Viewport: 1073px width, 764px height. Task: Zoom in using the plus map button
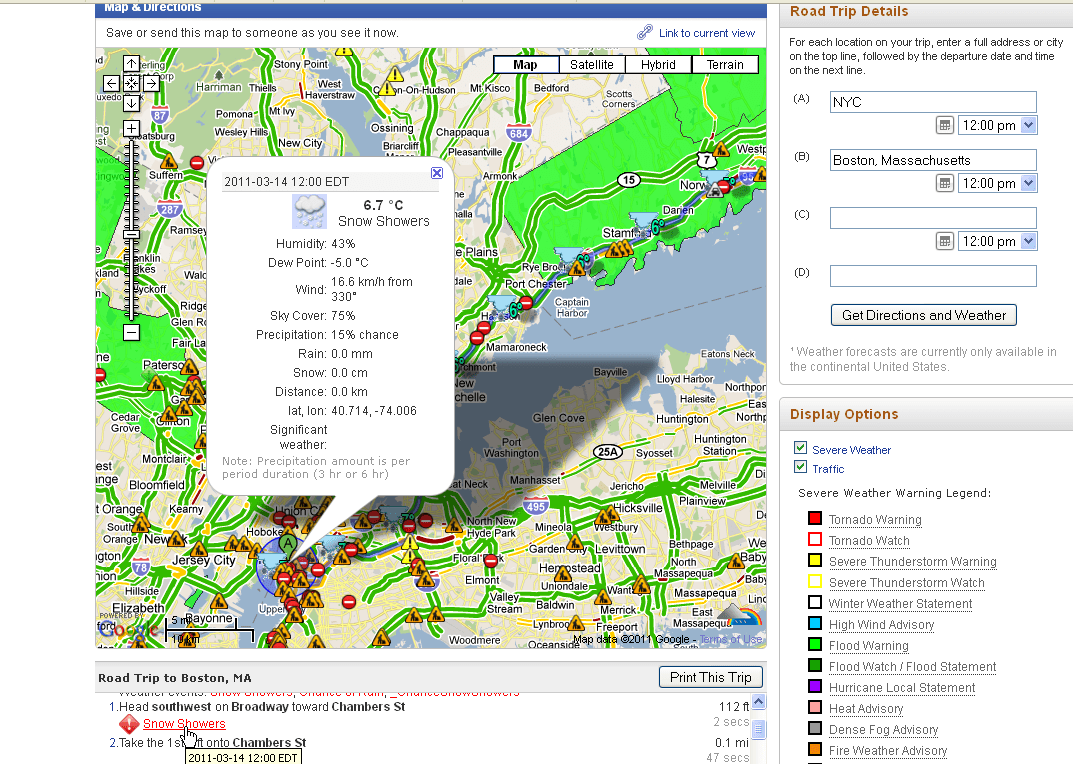pos(131,129)
